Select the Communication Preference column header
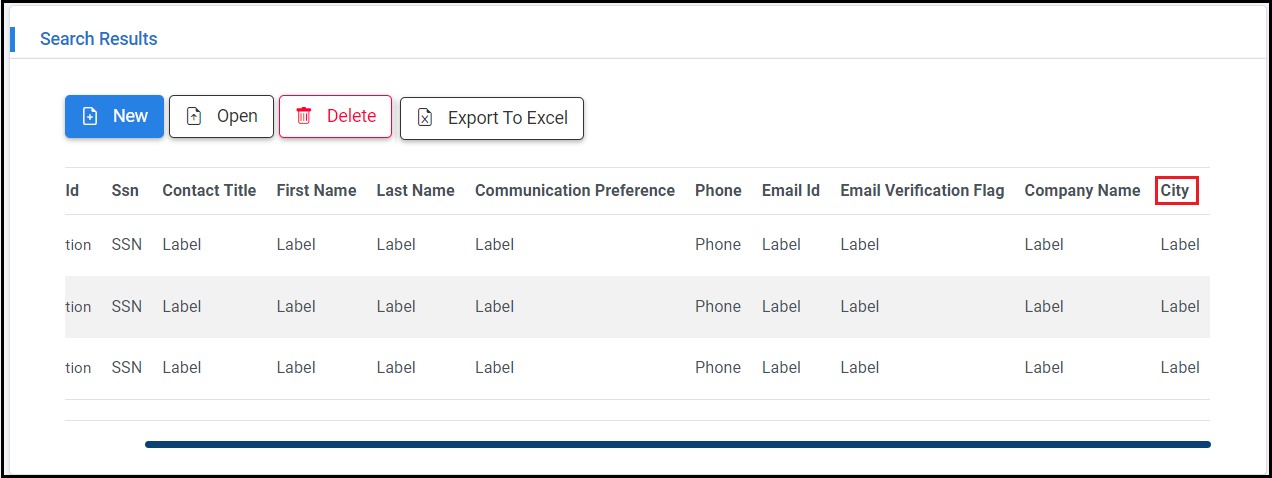1272x478 pixels. click(575, 190)
